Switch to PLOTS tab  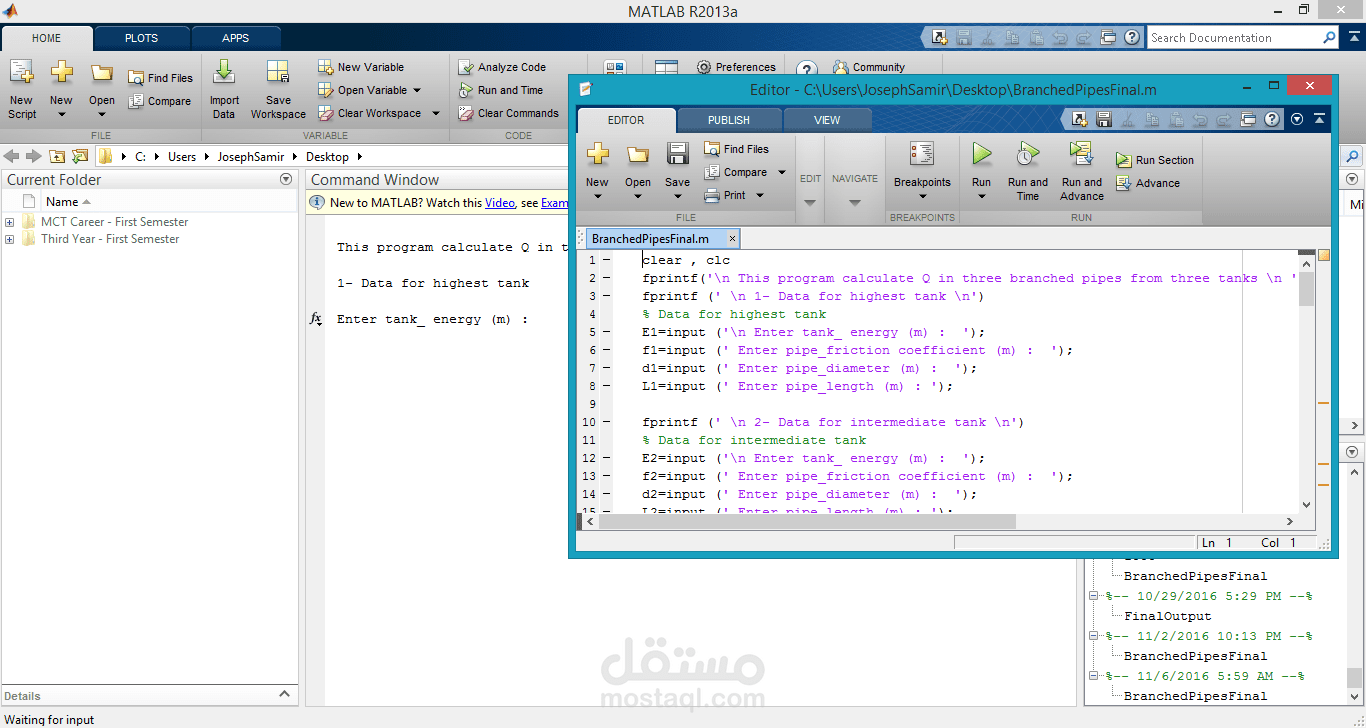click(x=141, y=38)
